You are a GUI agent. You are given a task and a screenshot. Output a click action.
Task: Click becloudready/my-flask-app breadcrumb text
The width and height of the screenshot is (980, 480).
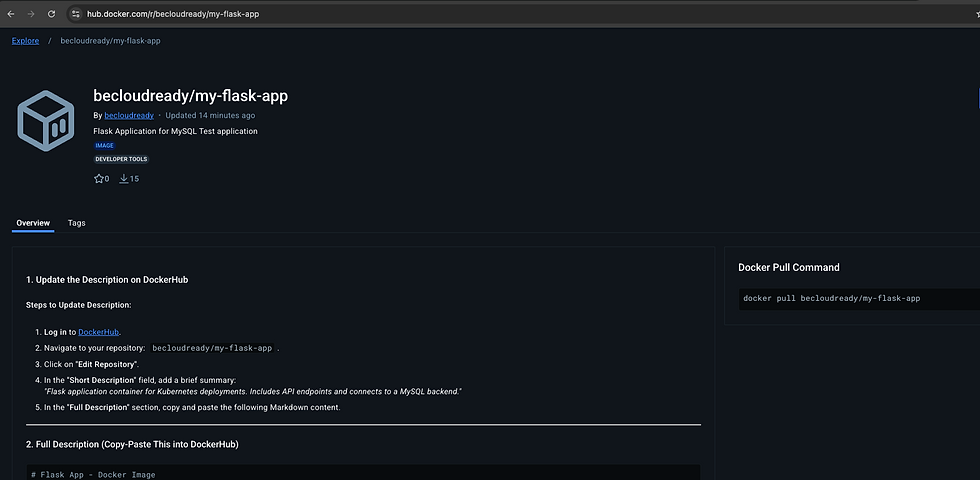(x=111, y=41)
